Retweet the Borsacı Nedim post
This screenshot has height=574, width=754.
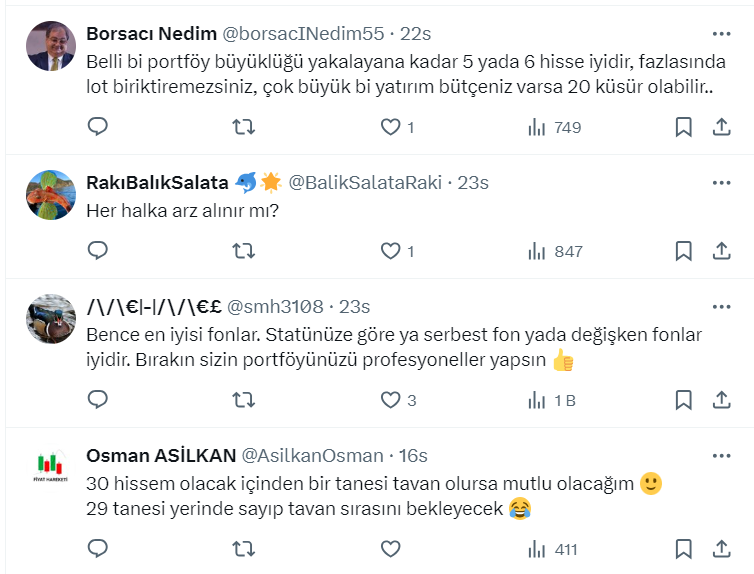[x=243, y=127]
